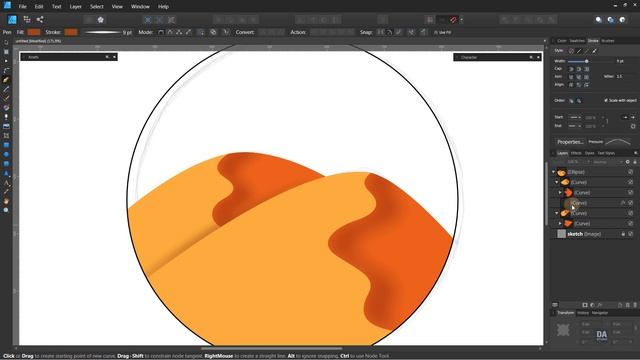Select the View hand tool
640x360 pixels.
point(6,201)
